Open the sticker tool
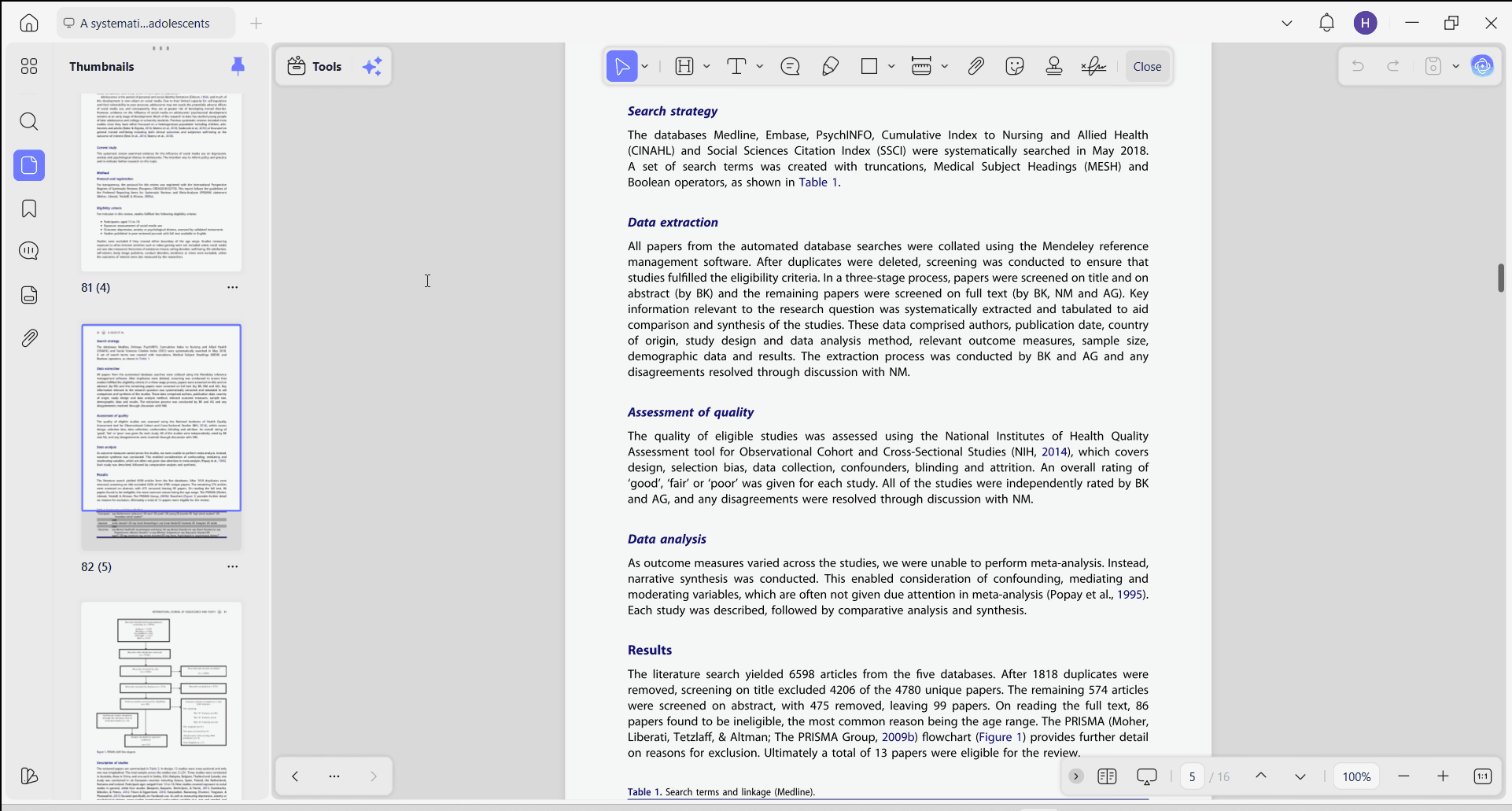The height and width of the screenshot is (811, 1512). pyautogui.click(x=1015, y=66)
